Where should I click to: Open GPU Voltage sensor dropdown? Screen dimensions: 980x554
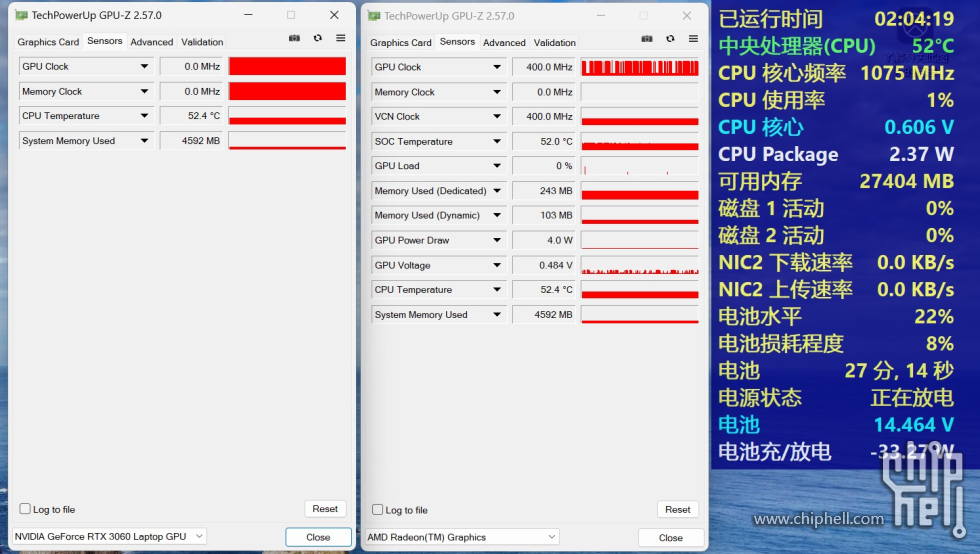click(x=497, y=265)
